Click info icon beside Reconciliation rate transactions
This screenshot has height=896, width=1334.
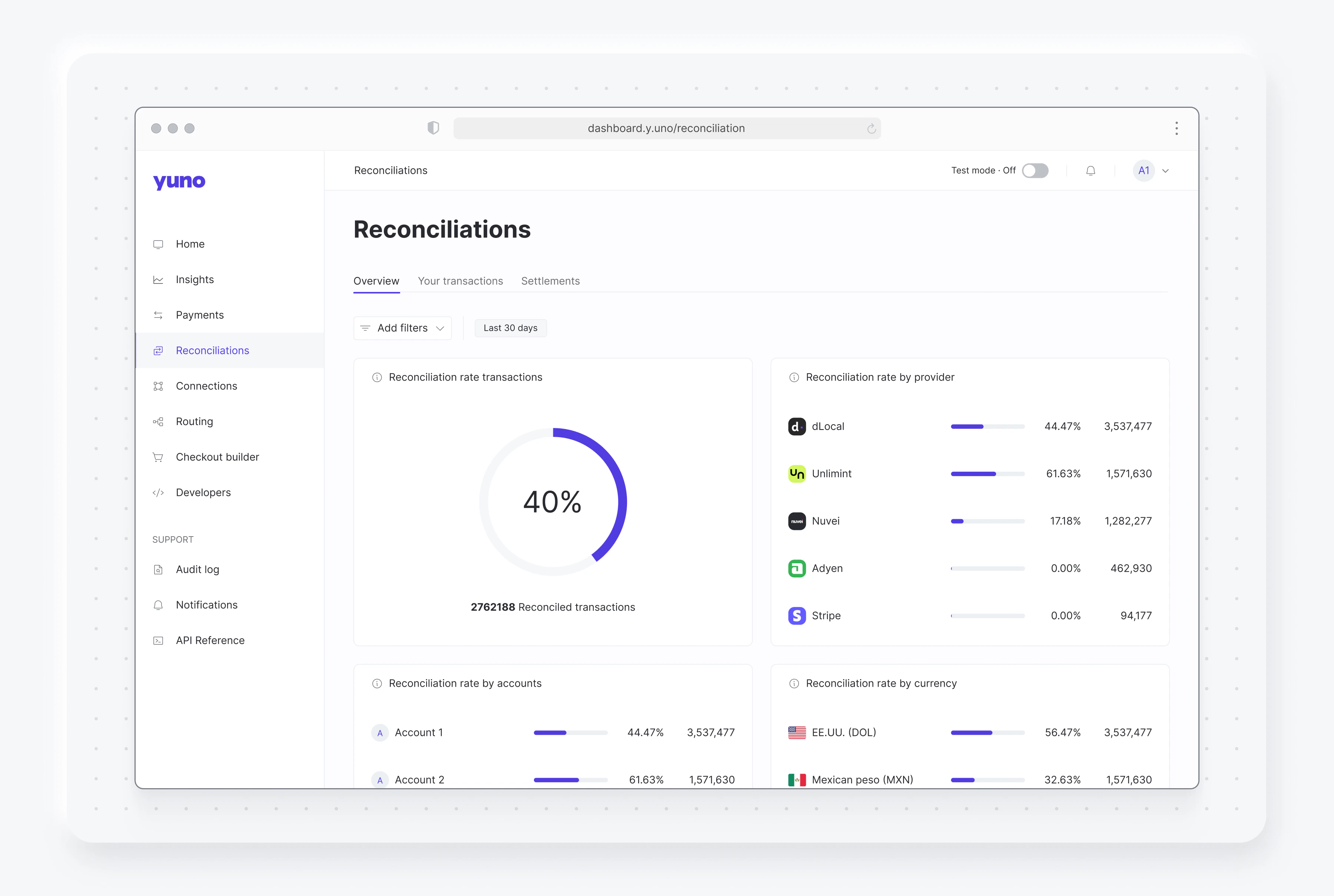376,377
